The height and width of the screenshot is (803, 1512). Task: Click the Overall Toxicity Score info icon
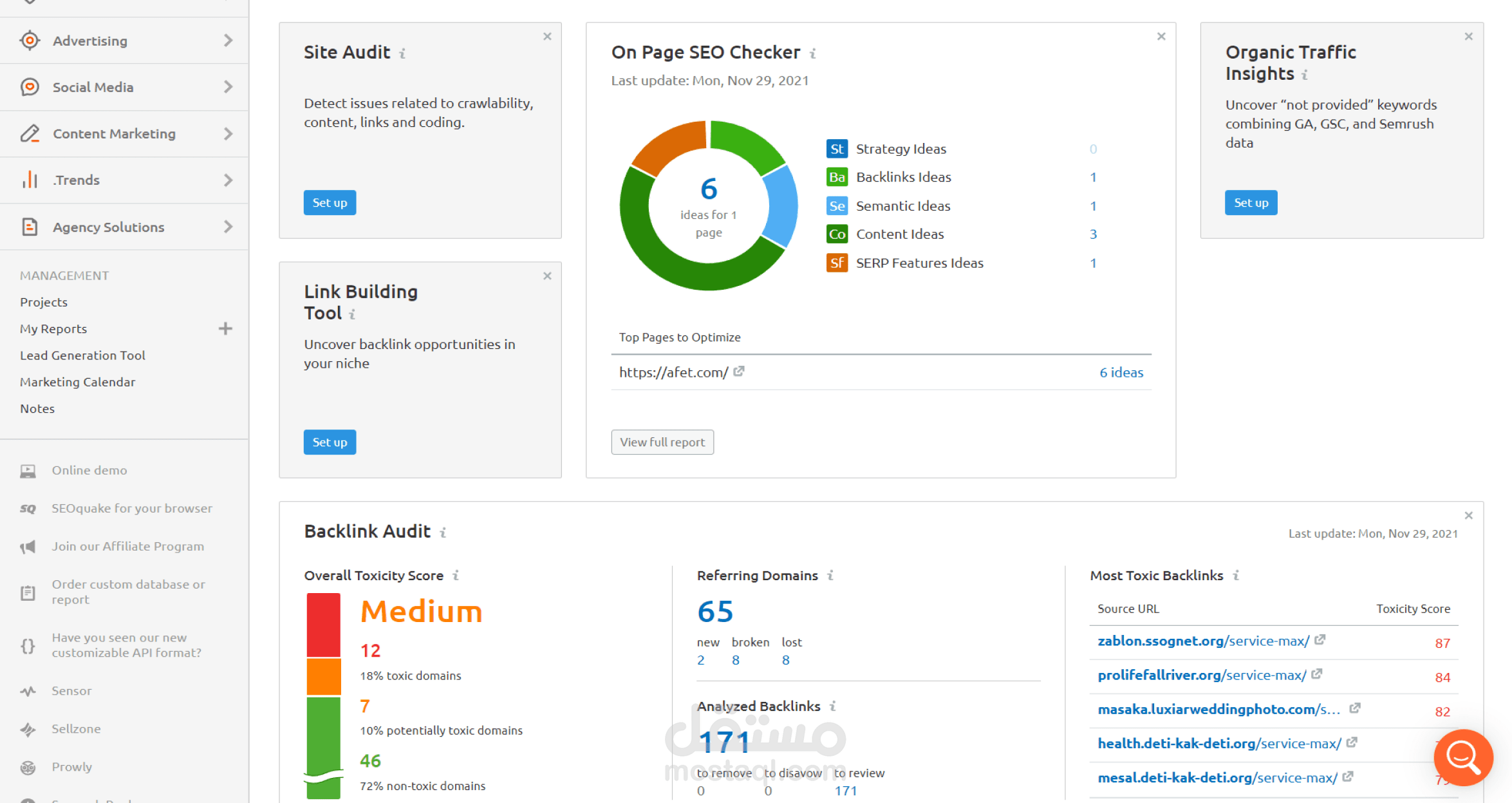tap(456, 576)
